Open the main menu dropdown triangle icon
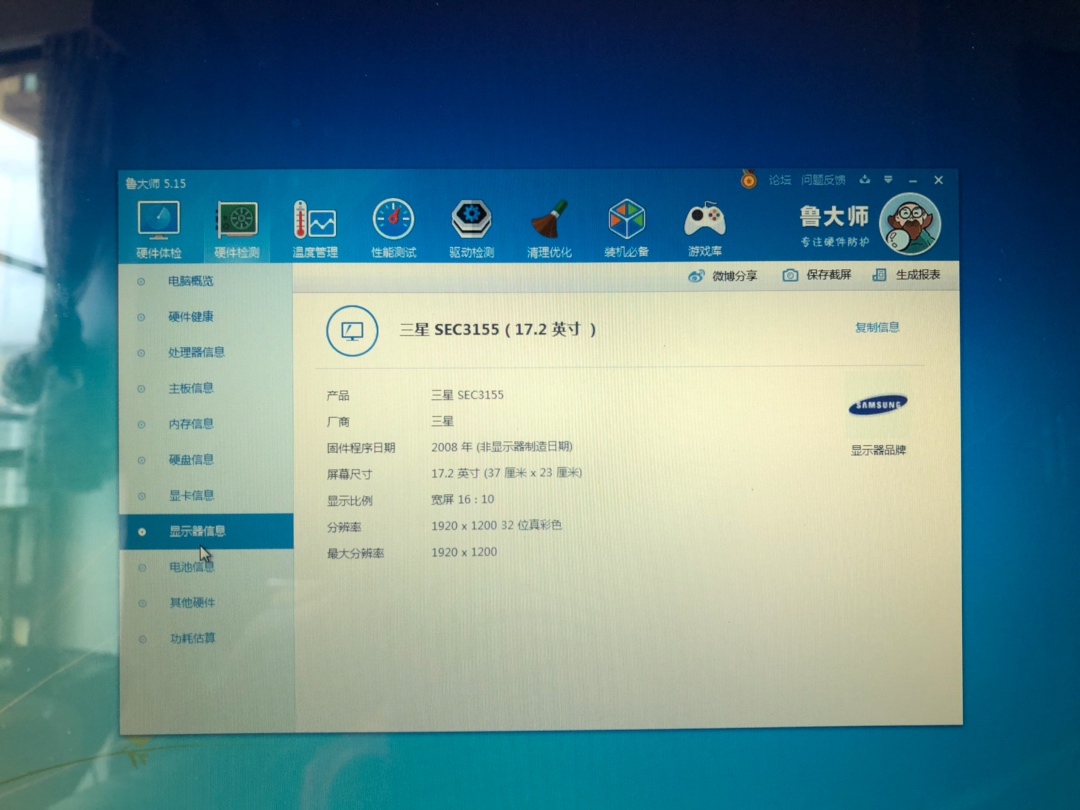The width and height of the screenshot is (1080, 810). (x=889, y=180)
